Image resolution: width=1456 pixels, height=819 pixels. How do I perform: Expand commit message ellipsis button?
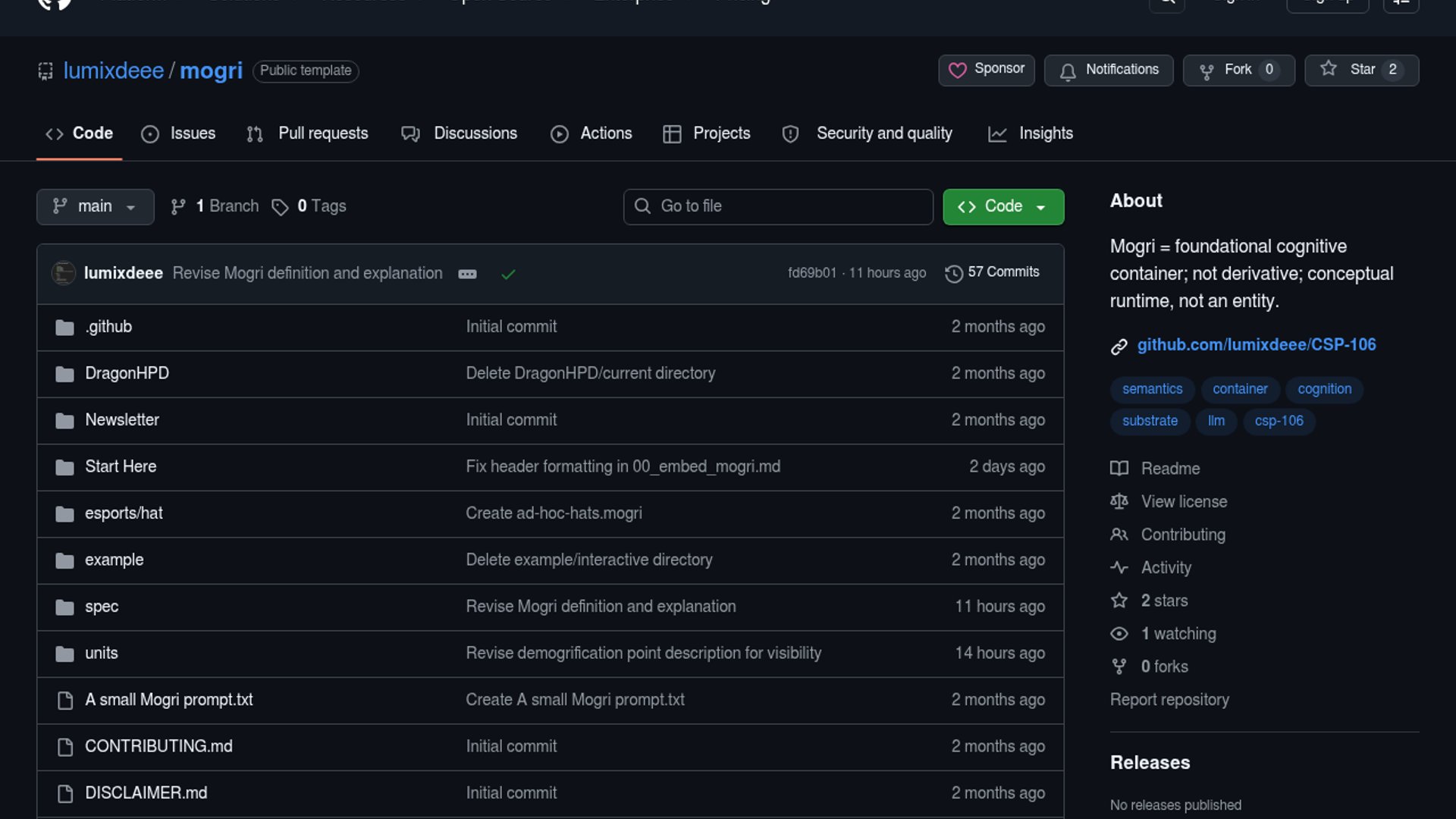tap(467, 274)
